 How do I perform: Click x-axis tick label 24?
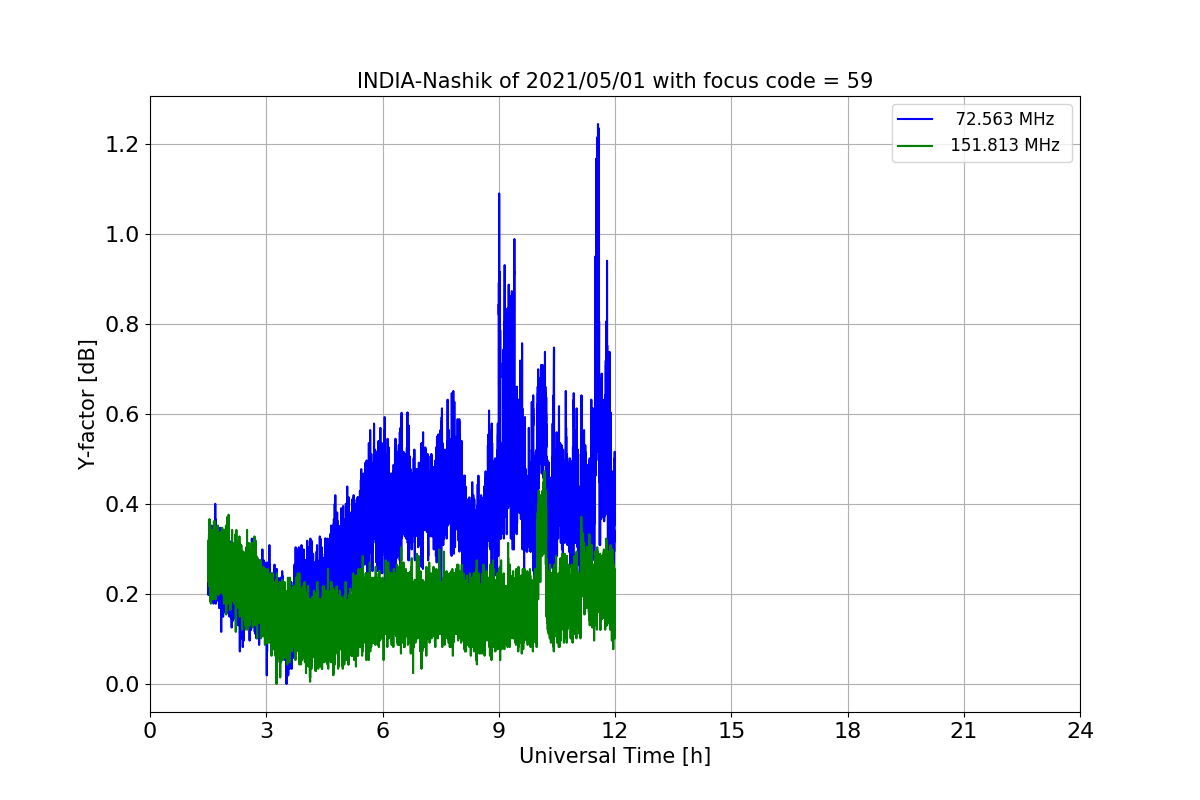coord(1080,731)
